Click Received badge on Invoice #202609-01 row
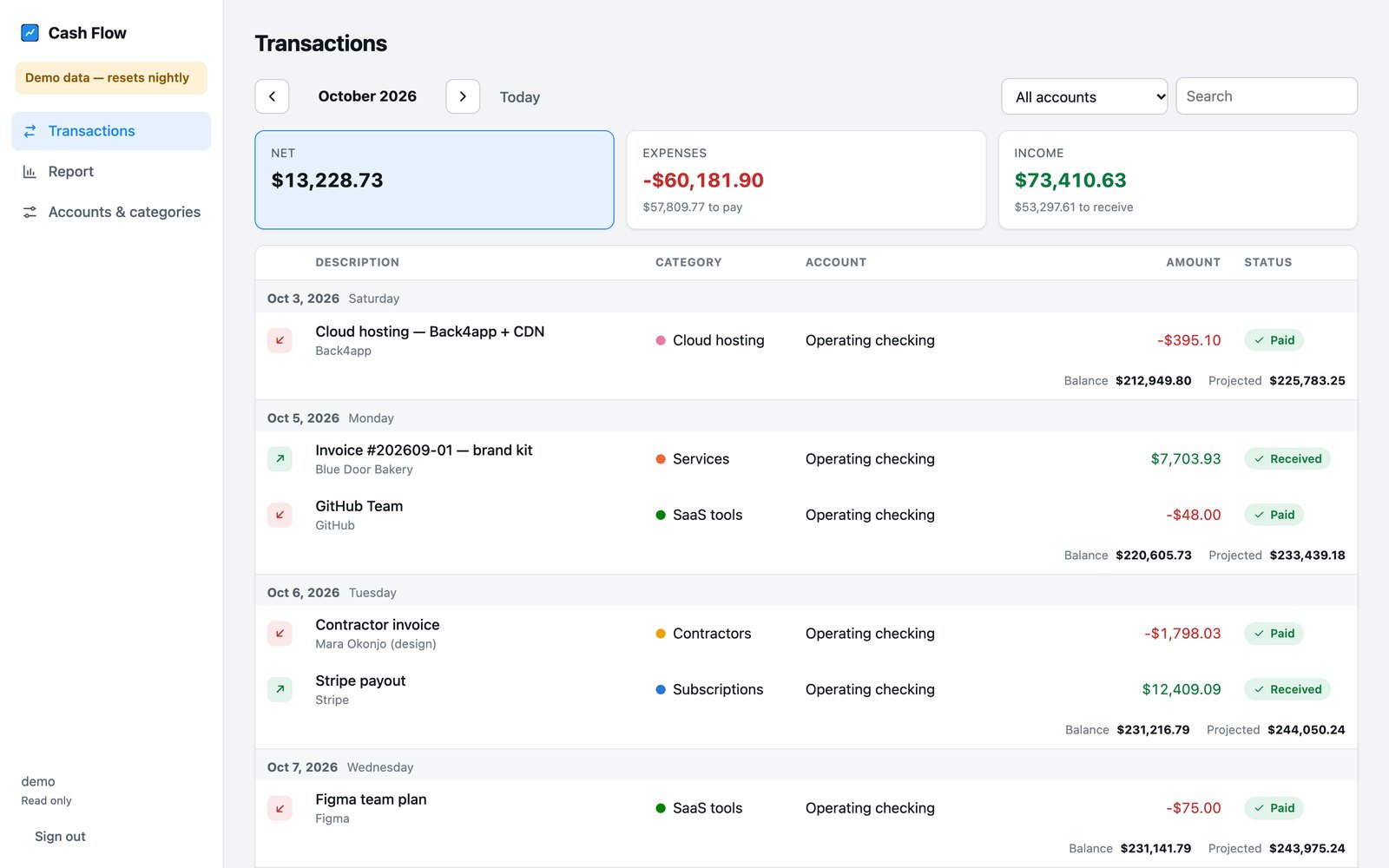Screen dimensions: 1389x868 pyautogui.click(x=1287, y=459)
